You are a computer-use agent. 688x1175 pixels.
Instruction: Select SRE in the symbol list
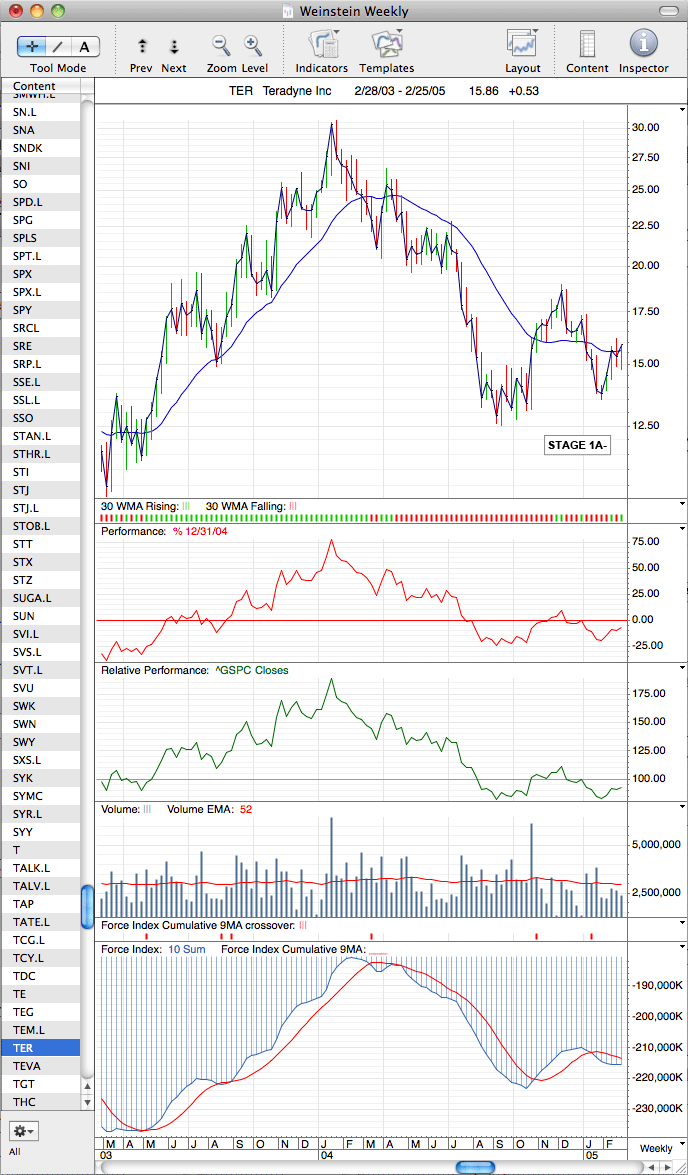coord(40,345)
